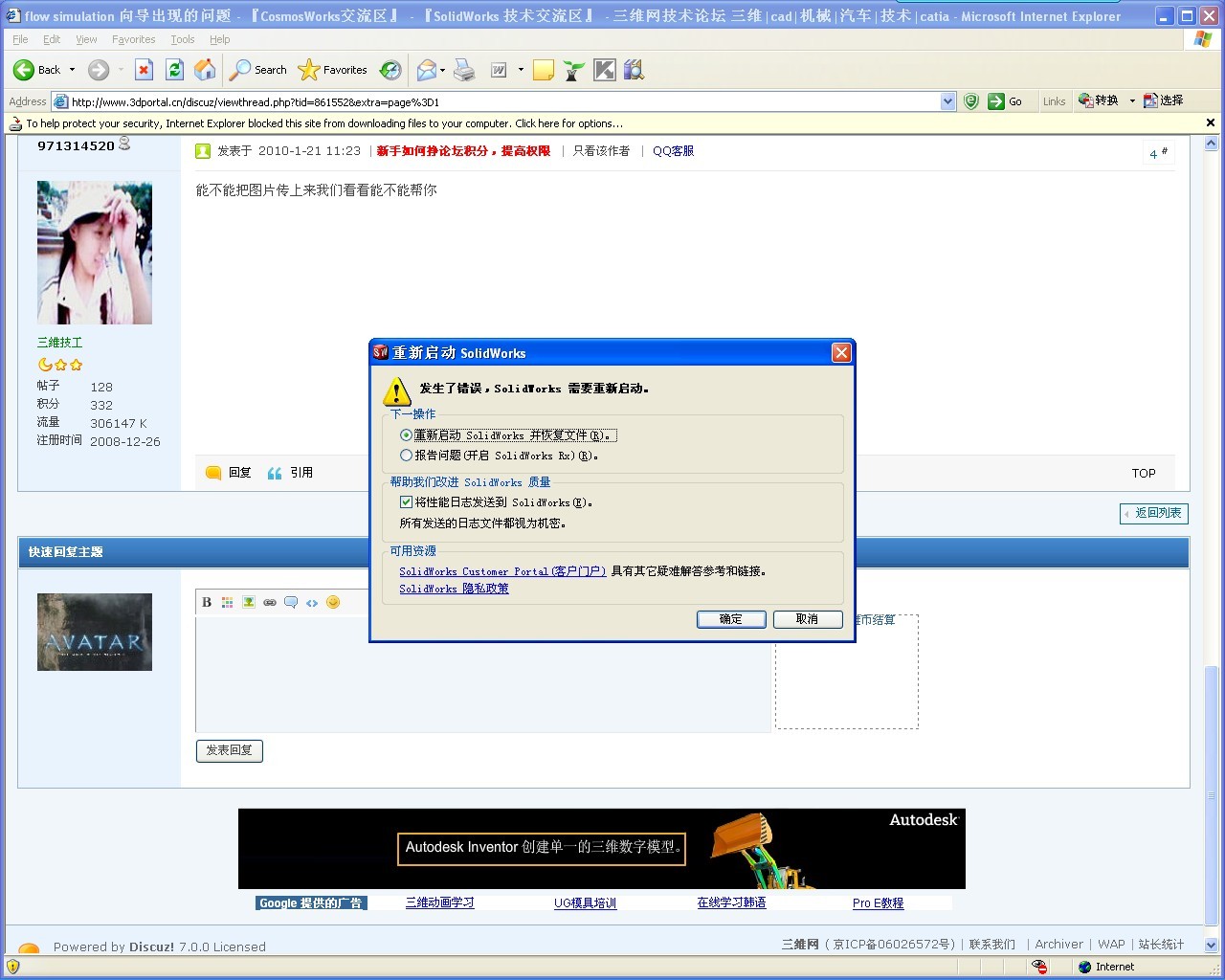This screenshot has height=980, width=1225.
Task: Click the 发表回复 submit reply button
Action: (x=230, y=751)
